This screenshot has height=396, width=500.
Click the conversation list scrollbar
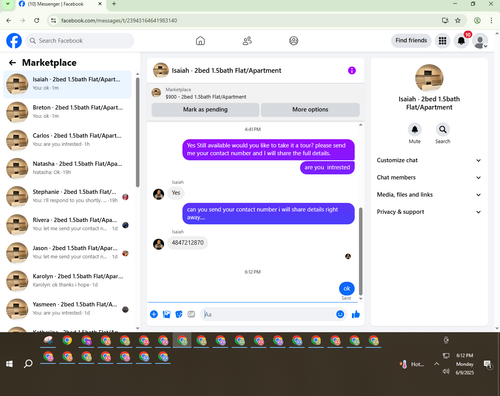coord(137,132)
